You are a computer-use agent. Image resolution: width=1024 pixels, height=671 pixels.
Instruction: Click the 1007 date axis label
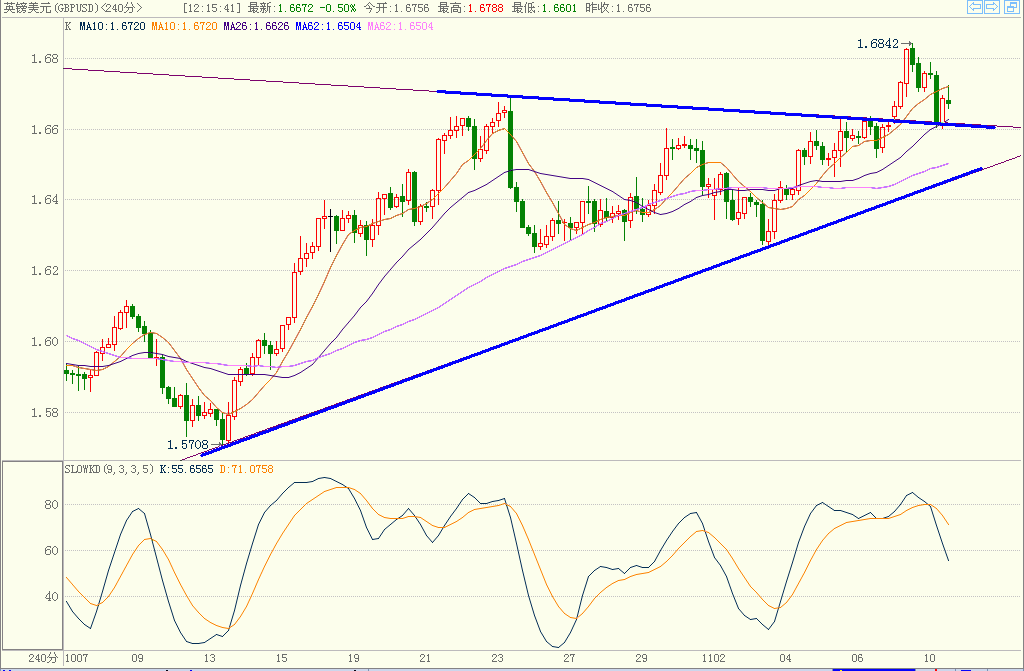tap(76, 658)
